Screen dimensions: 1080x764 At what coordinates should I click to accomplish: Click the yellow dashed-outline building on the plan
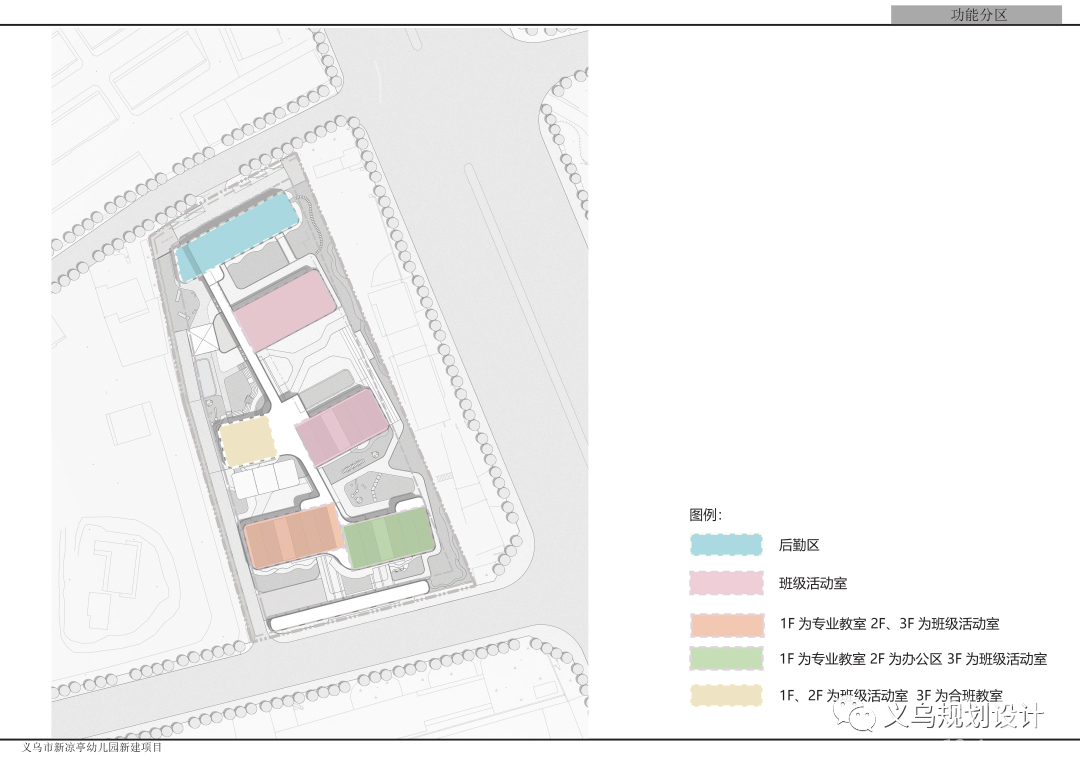pos(247,442)
